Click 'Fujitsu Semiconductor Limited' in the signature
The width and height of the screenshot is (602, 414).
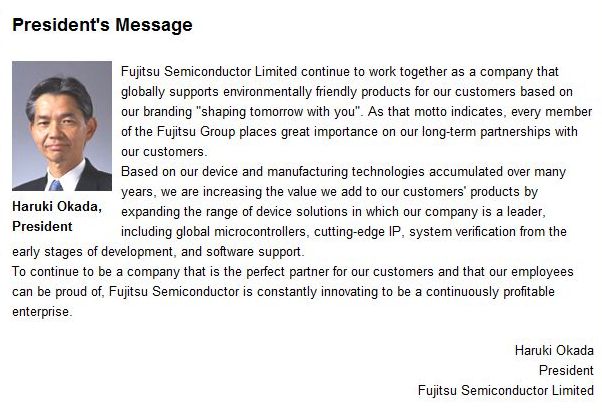click(x=506, y=390)
